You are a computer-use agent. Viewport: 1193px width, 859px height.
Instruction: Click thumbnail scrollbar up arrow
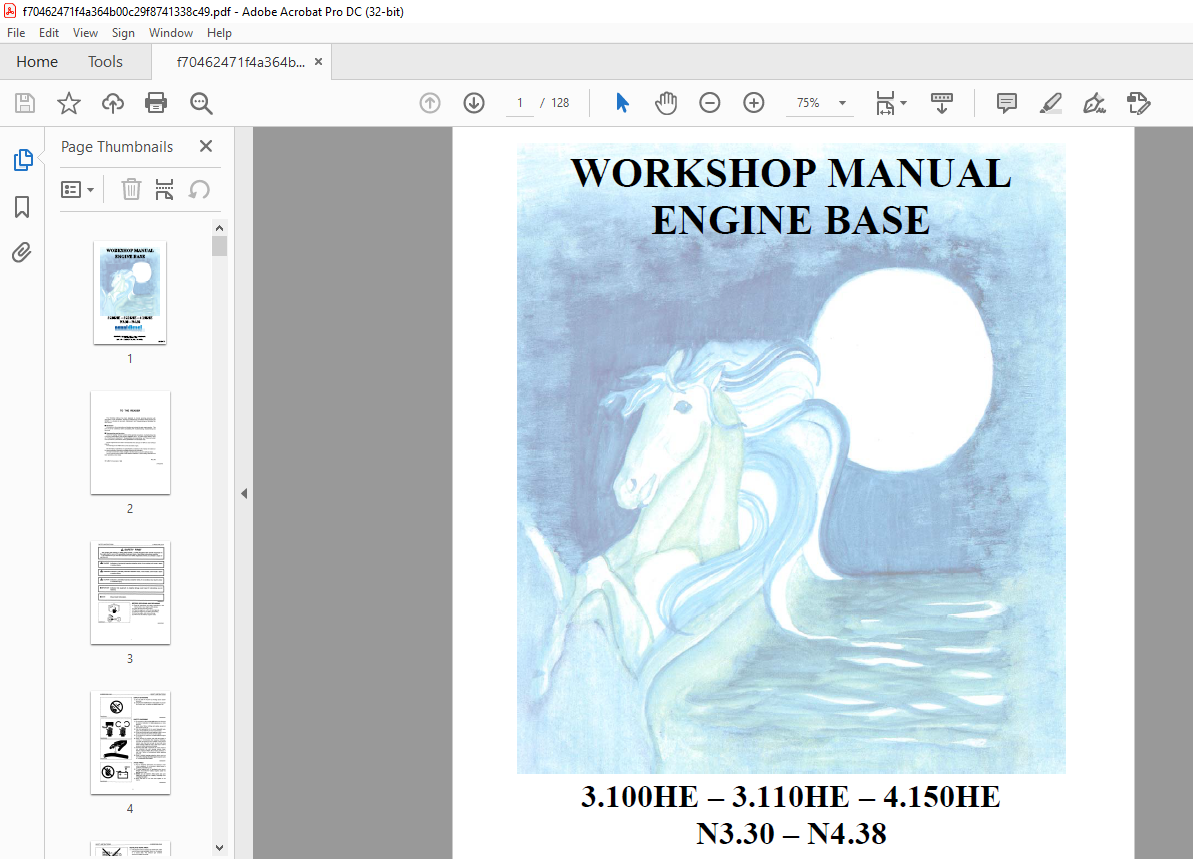(x=219, y=228)
